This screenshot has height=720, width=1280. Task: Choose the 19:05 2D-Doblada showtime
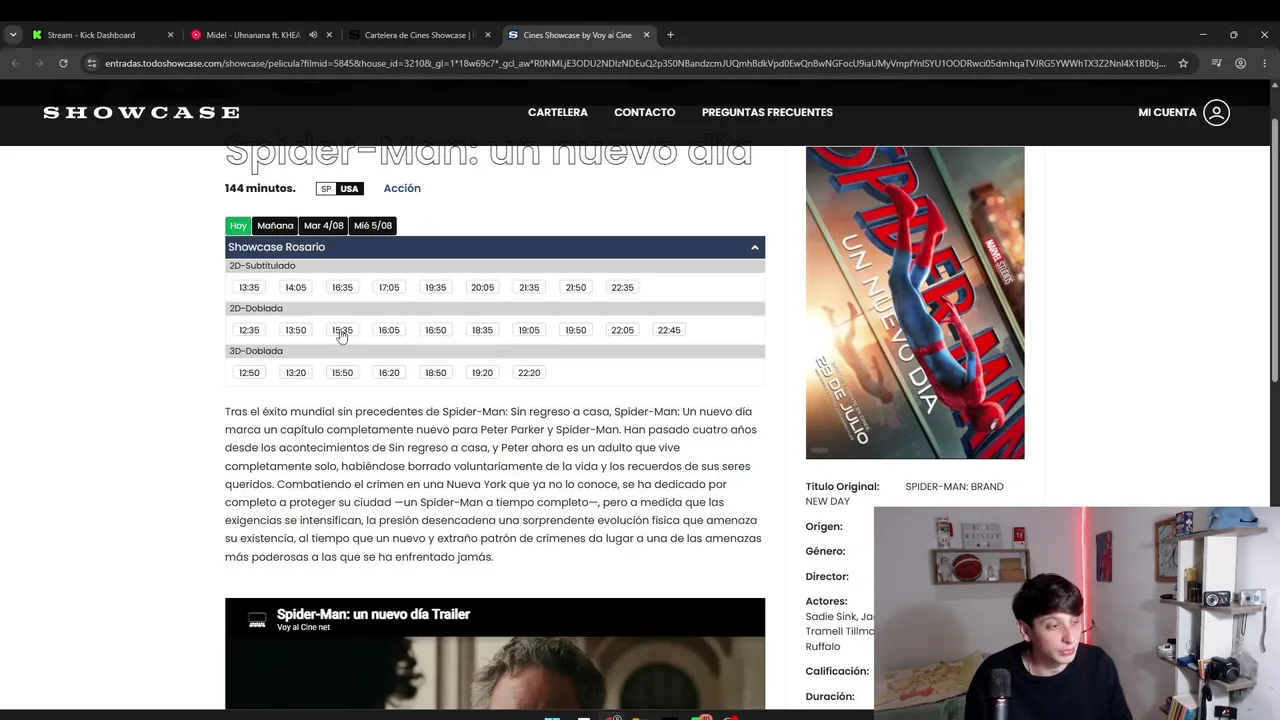click(529, 330)
